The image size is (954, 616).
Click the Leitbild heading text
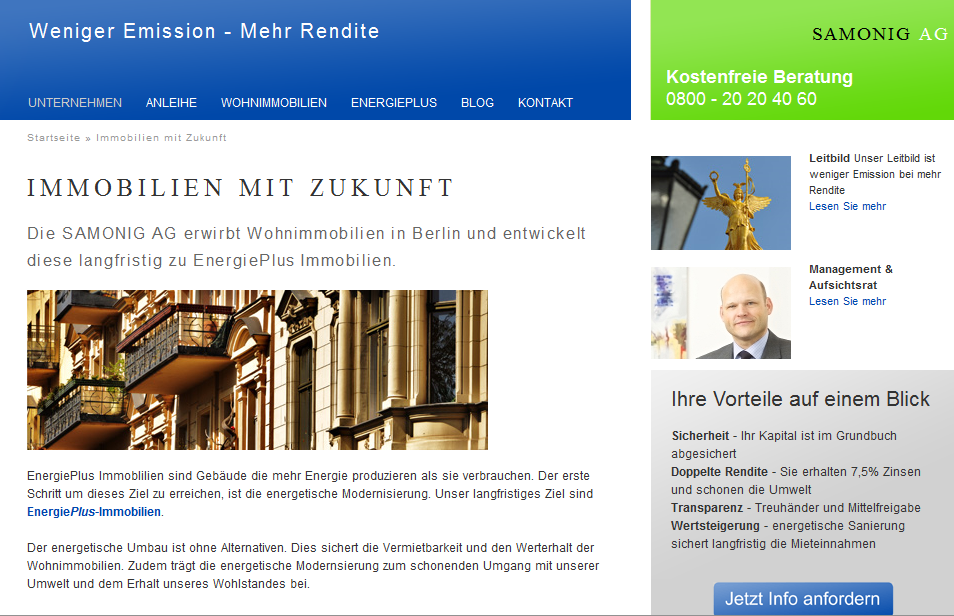[829, 158]
